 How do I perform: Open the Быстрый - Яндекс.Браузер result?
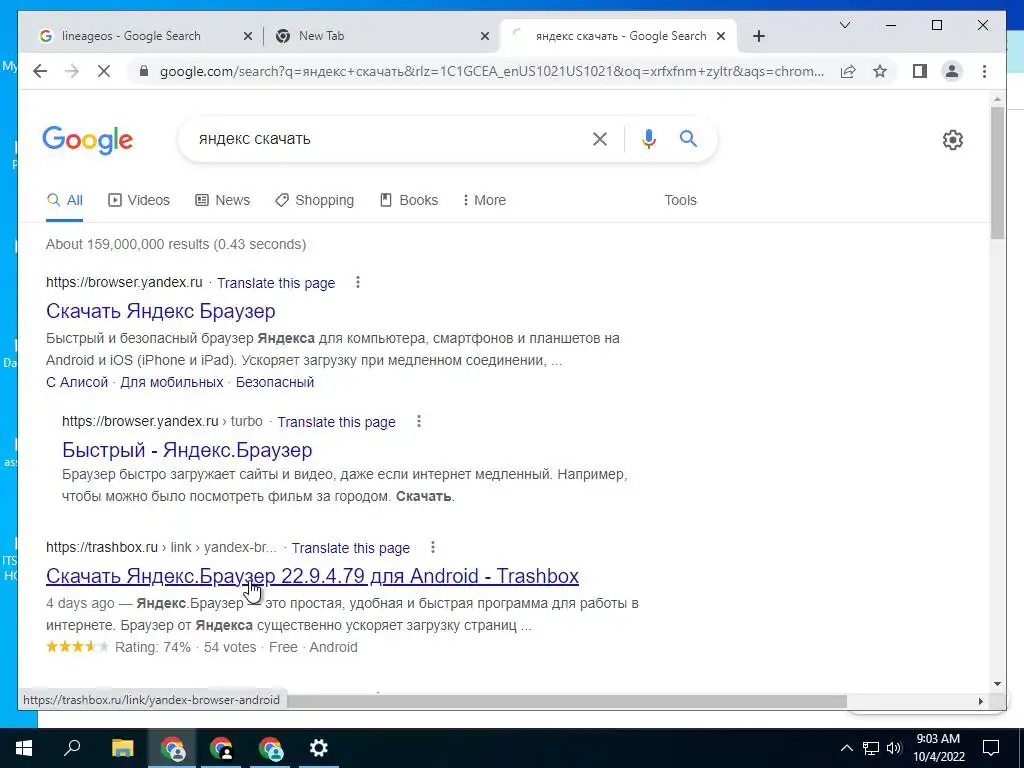tap(187, 450)
